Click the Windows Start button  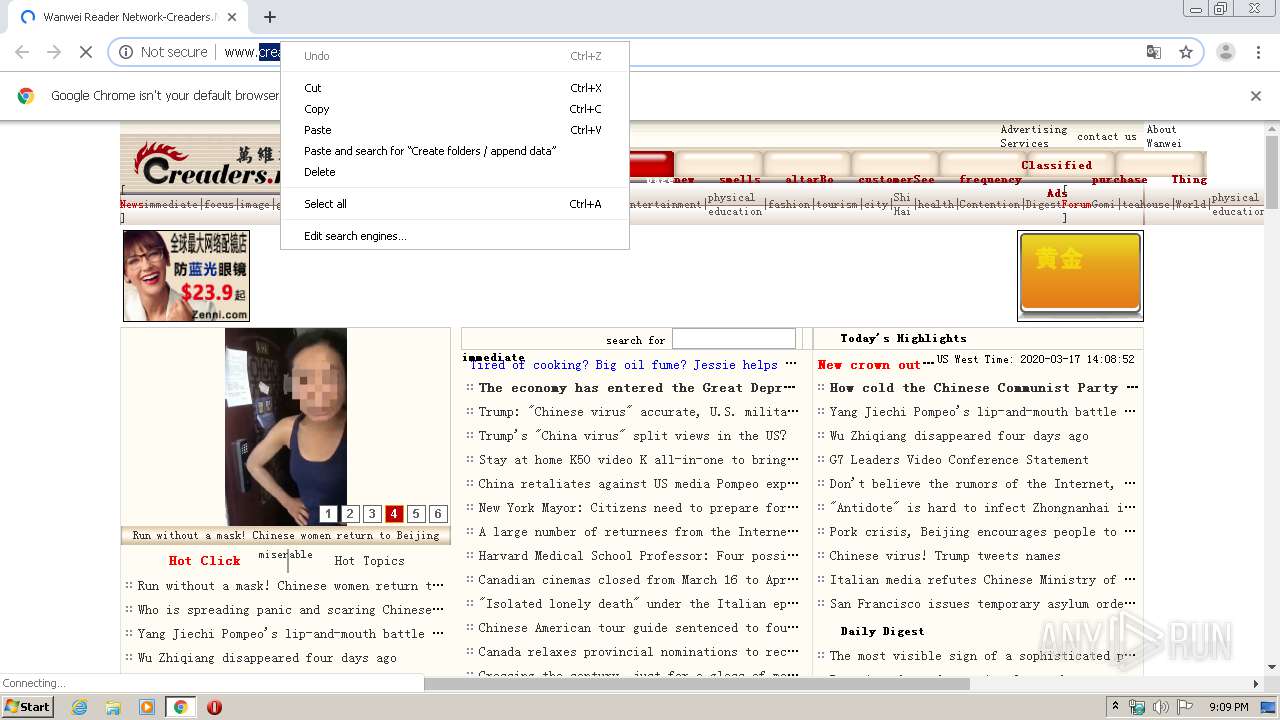click(x=27, y=707)
